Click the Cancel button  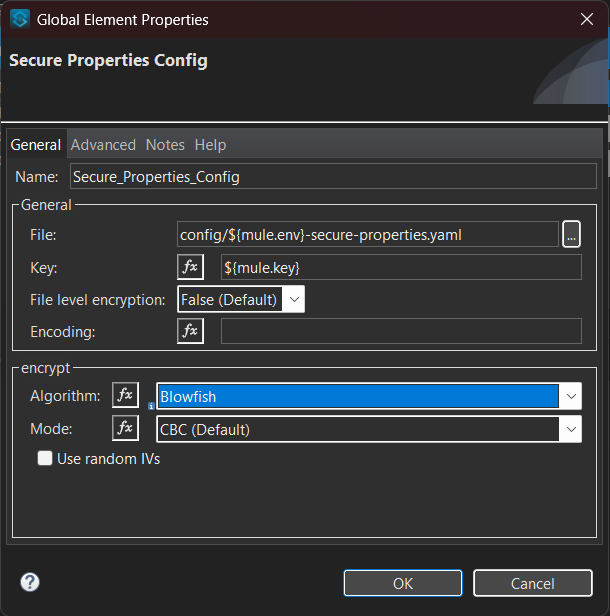[532, 583]
